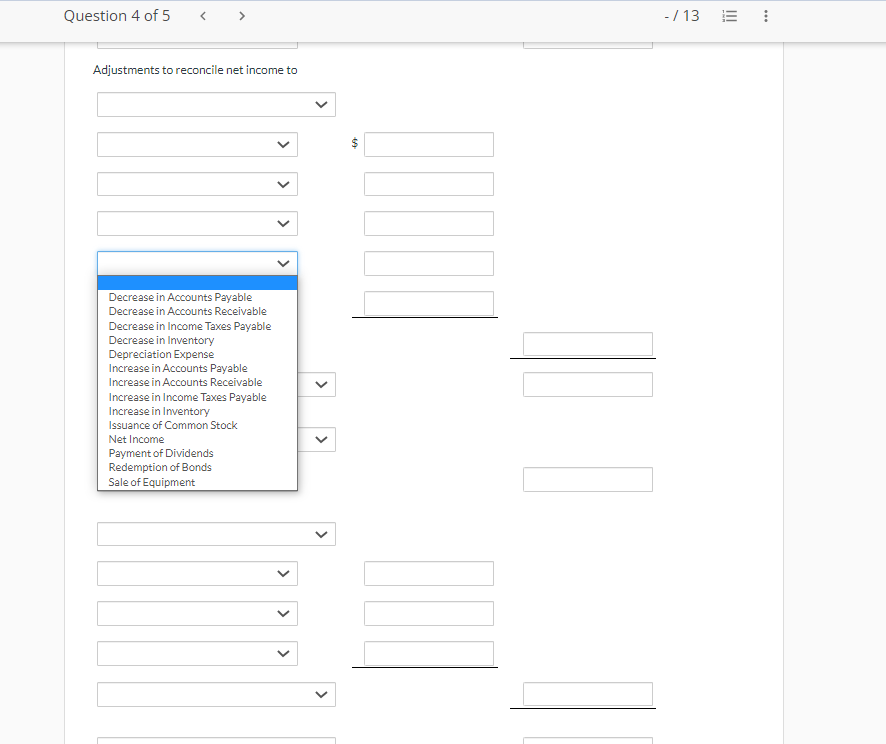Choose Decrease in Inventory option

(x=161, y=340)
